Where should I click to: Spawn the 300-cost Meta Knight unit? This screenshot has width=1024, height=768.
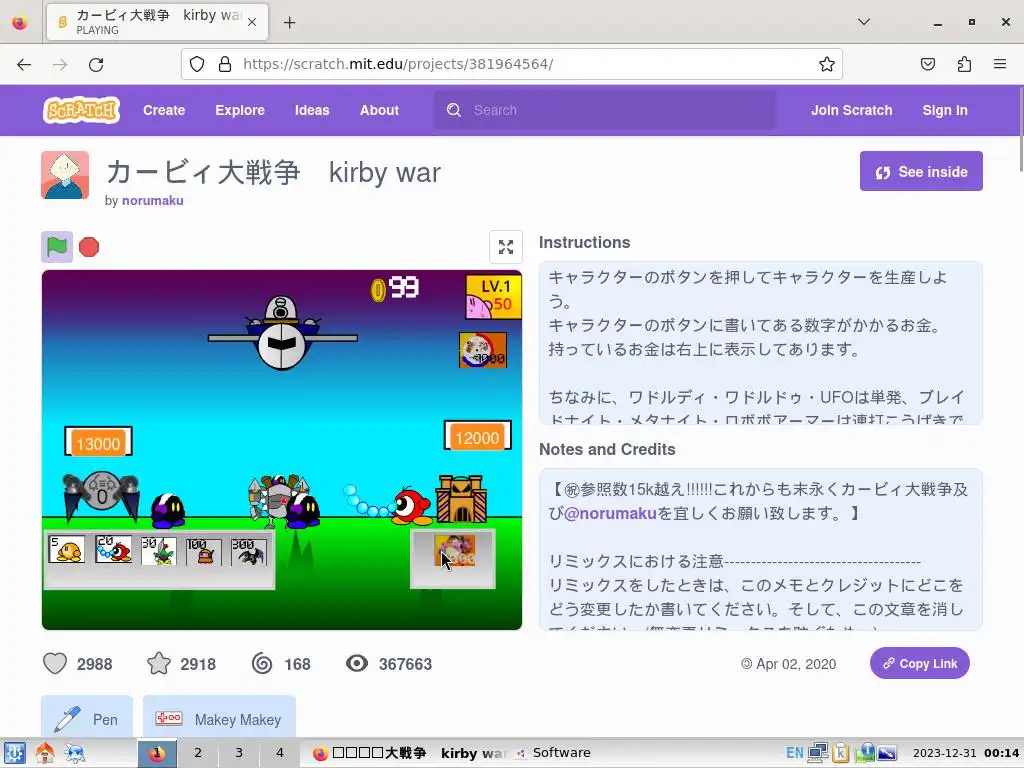(249, 552)
